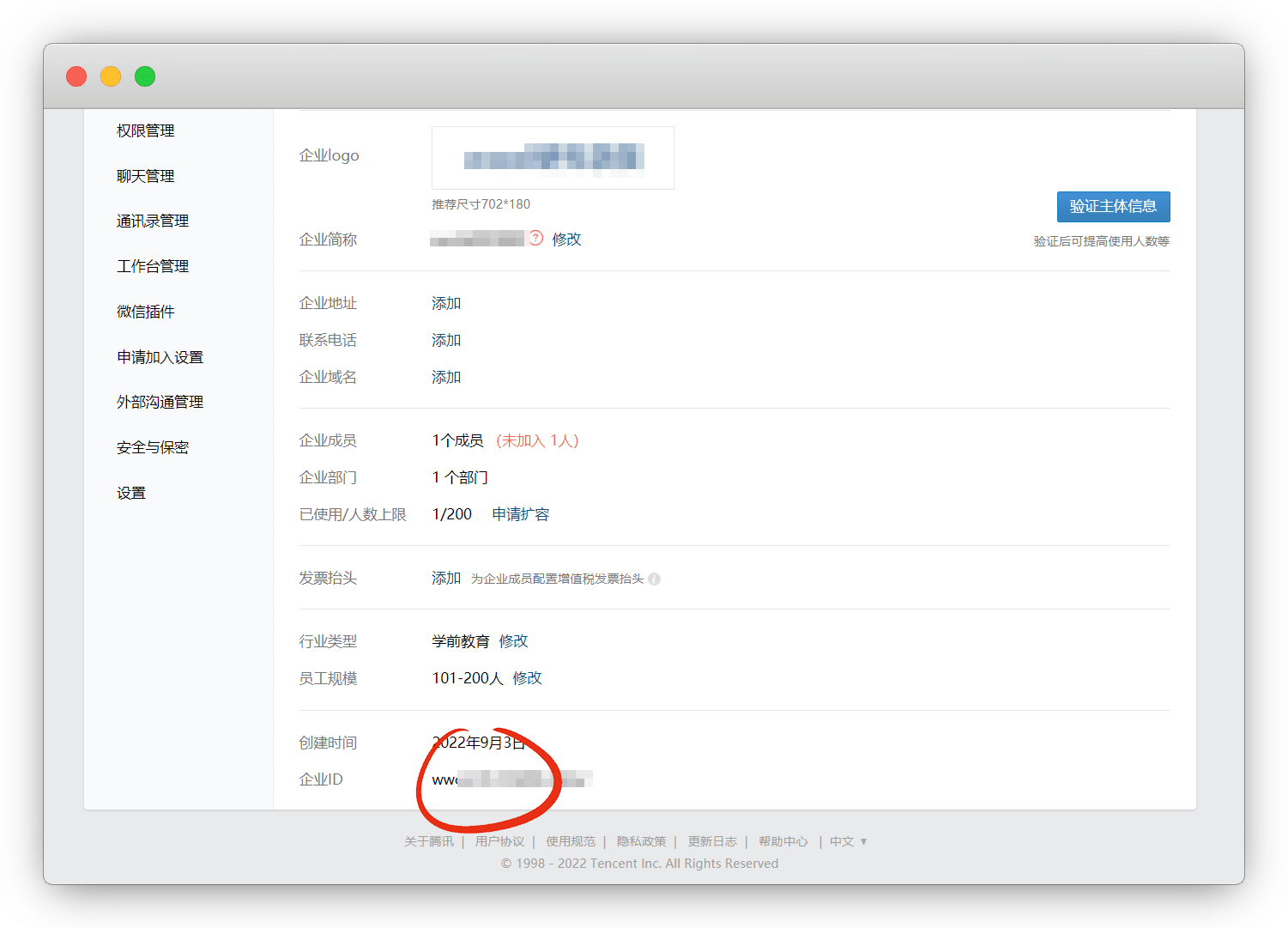This screenshot has width=1288, height=928.
Task: Click 修改 next to 企业简称
Action: (566, 240)
